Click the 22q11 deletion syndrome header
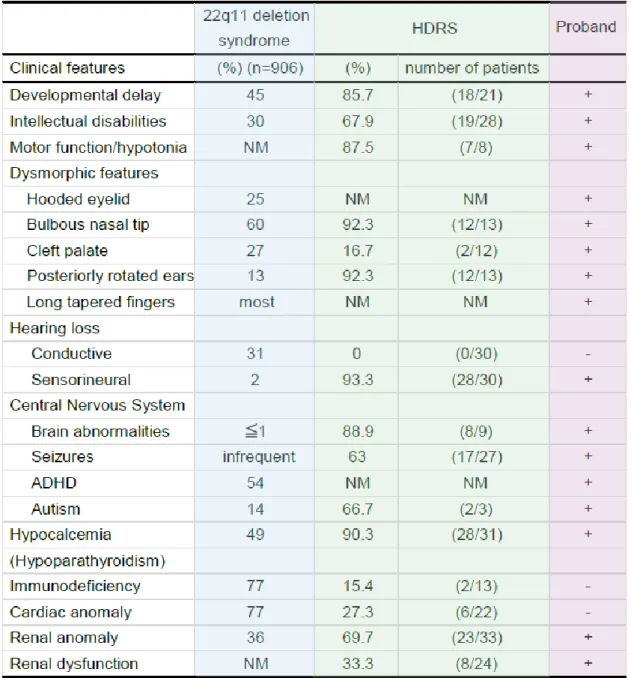631x678 pixels. click(256, 28)
